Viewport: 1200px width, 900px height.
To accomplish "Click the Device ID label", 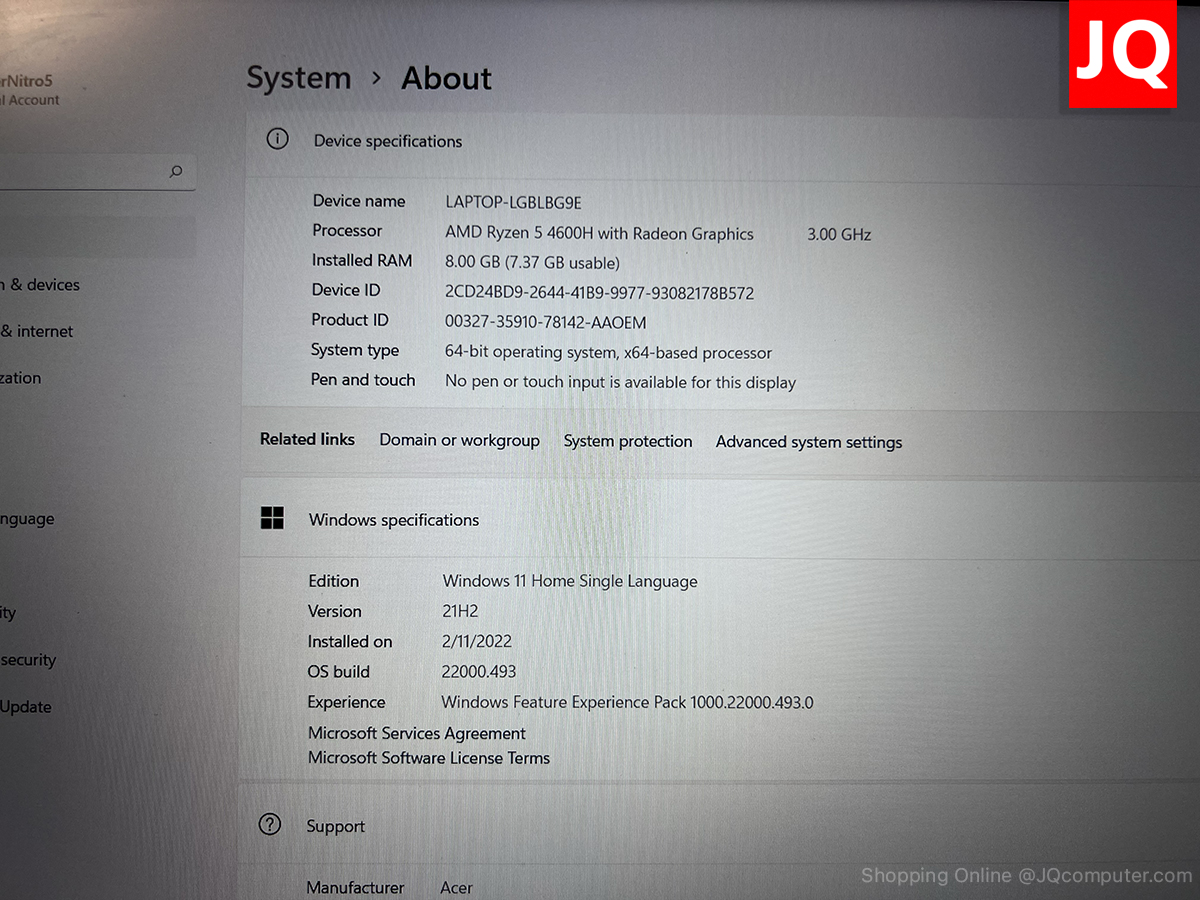I will click(x=346, y=290).
